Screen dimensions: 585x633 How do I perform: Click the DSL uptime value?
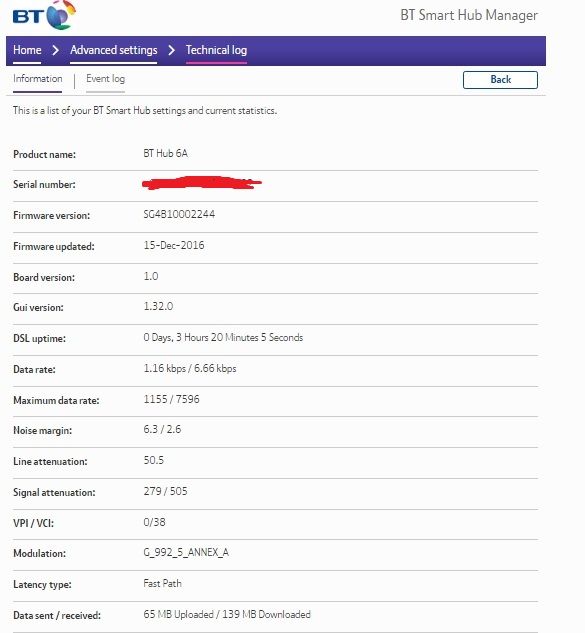[x=223, y=337]
